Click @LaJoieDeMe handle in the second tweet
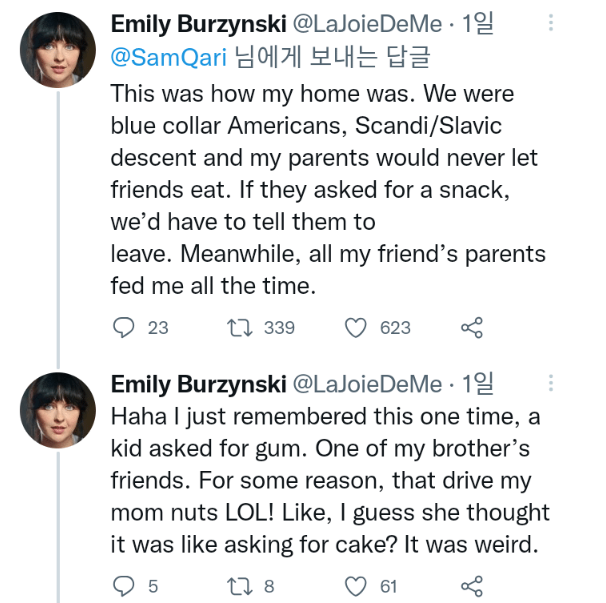The width and height of the screenshot is (606, 603). point(365,384)
